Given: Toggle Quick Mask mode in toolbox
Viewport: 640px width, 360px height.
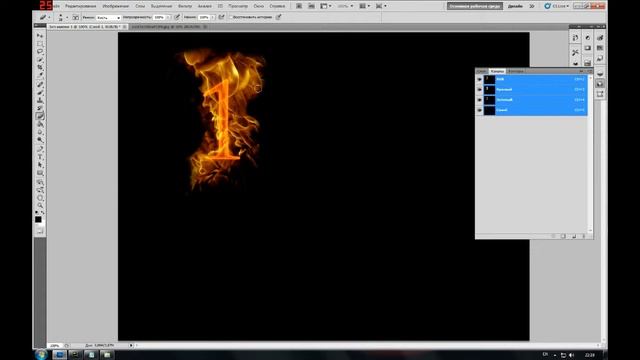Looking at the screenshot, I should click(x=40, y=231).
